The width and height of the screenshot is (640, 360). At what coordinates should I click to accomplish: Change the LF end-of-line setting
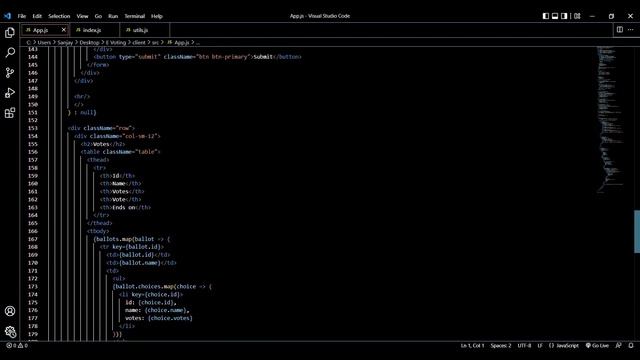540,345
